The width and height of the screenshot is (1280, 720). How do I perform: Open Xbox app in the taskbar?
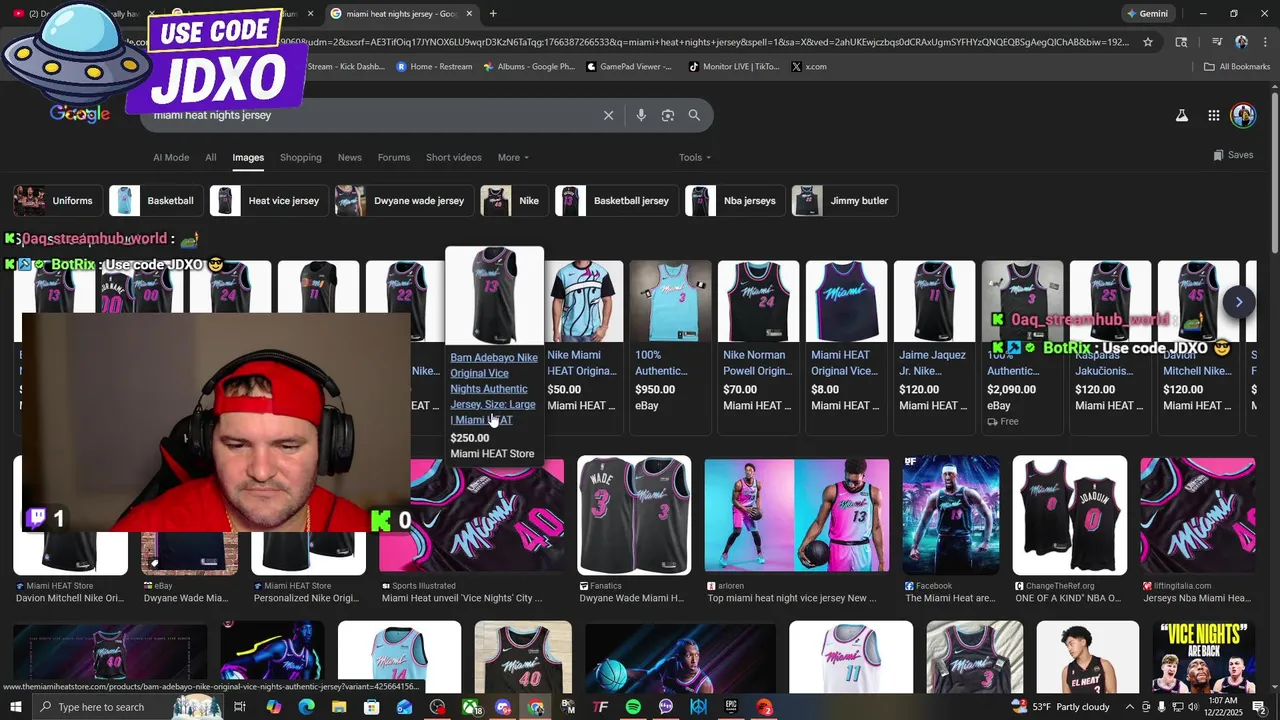[470, 707]
